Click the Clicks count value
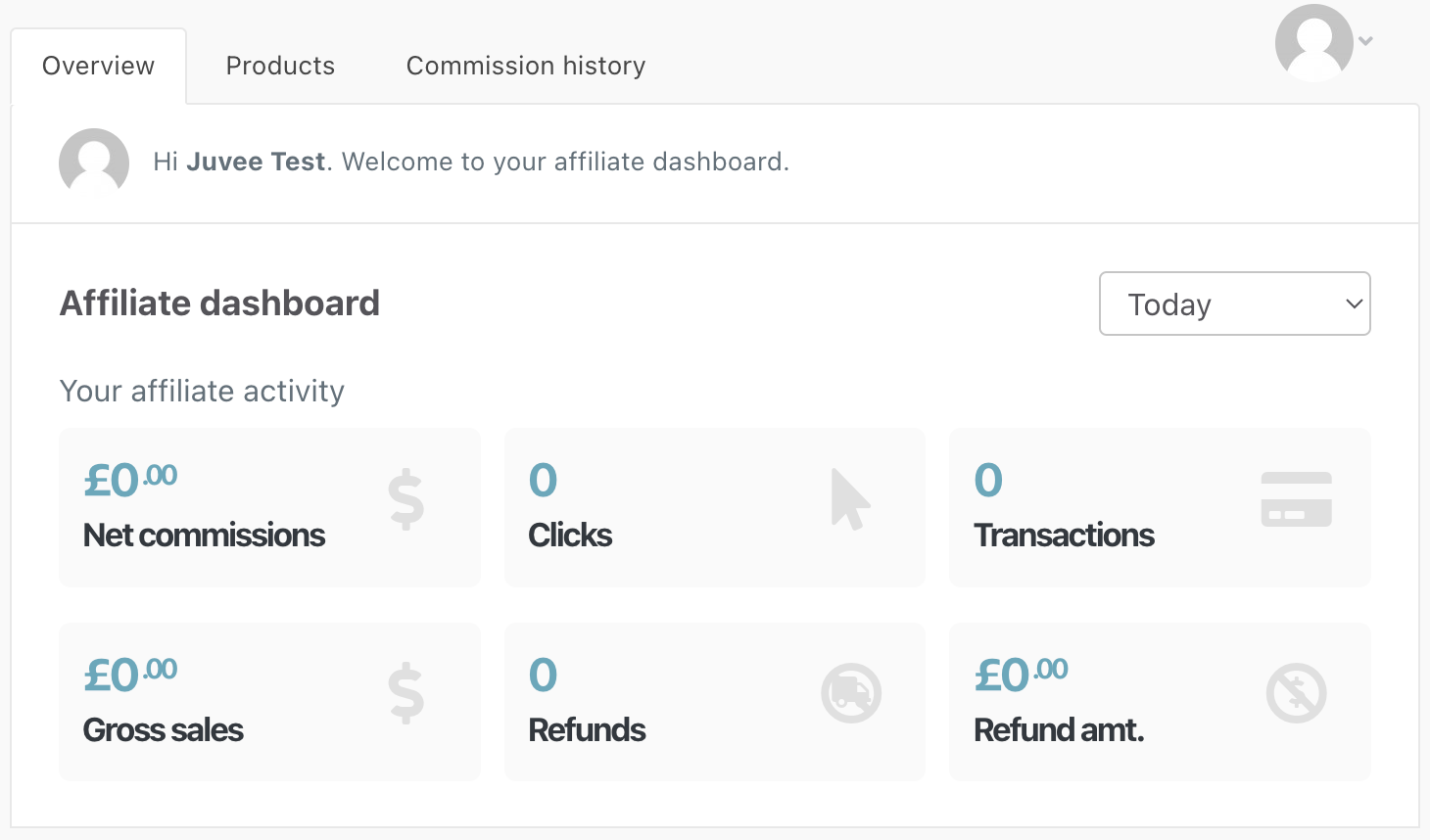The width and height of the screenshot is (1430, 840). pos(543,481)
